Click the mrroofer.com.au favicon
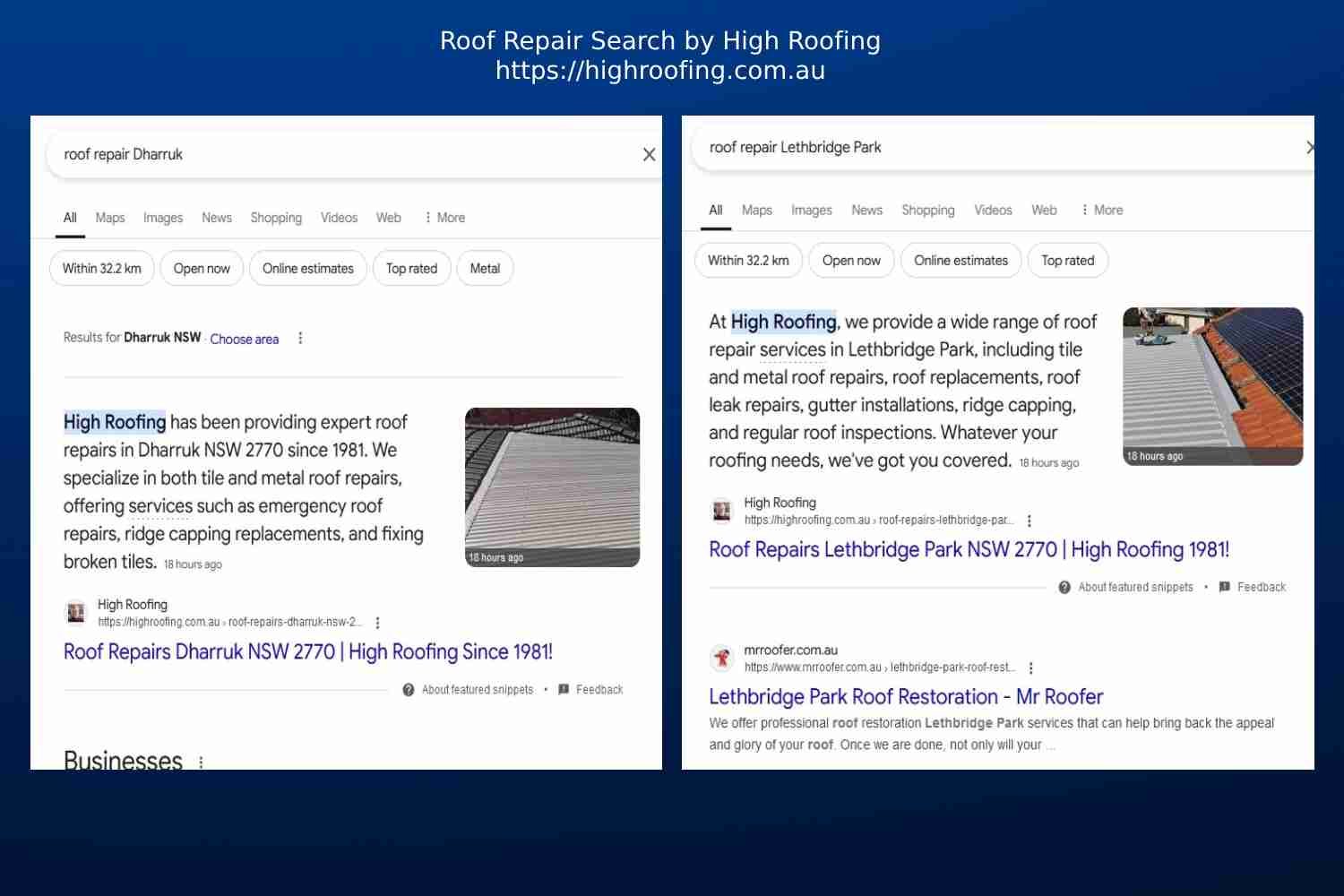Screen dimensions: 1344x896 (x=721, y=659)
